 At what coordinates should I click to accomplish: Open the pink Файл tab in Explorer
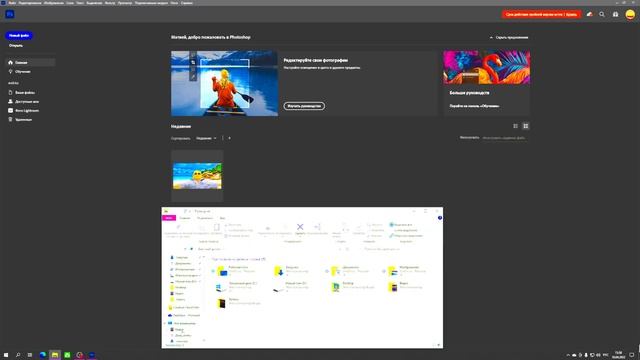tap(169, 218)
